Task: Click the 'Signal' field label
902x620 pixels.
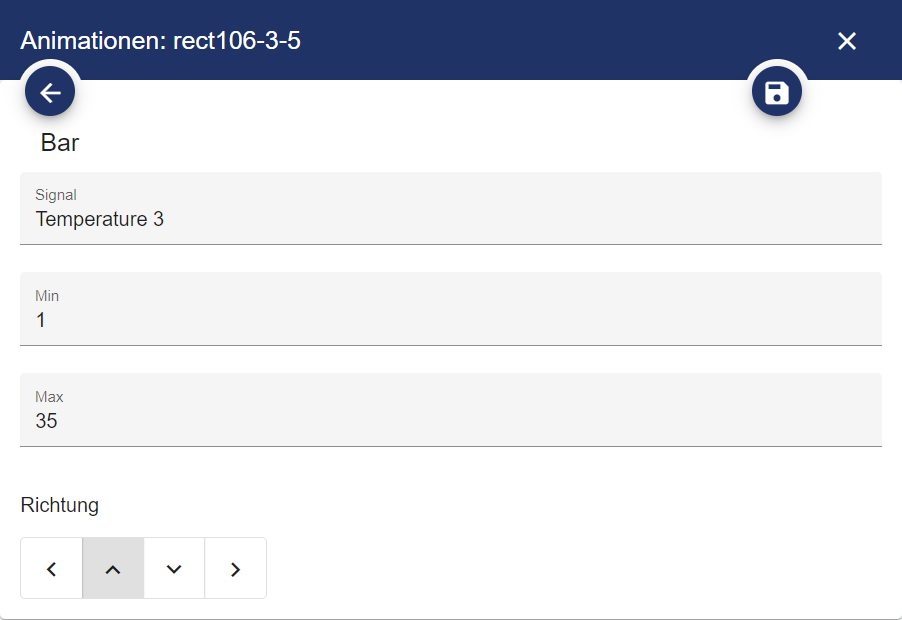Action: click(56, 195)
